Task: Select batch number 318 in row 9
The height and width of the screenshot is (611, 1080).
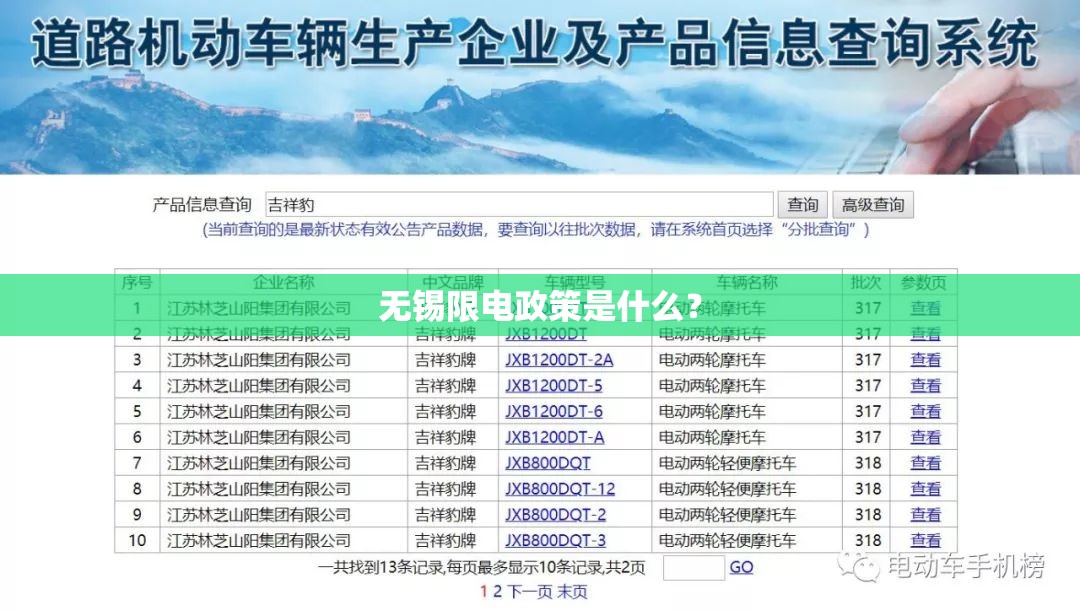Action: [x=866, y=515]
